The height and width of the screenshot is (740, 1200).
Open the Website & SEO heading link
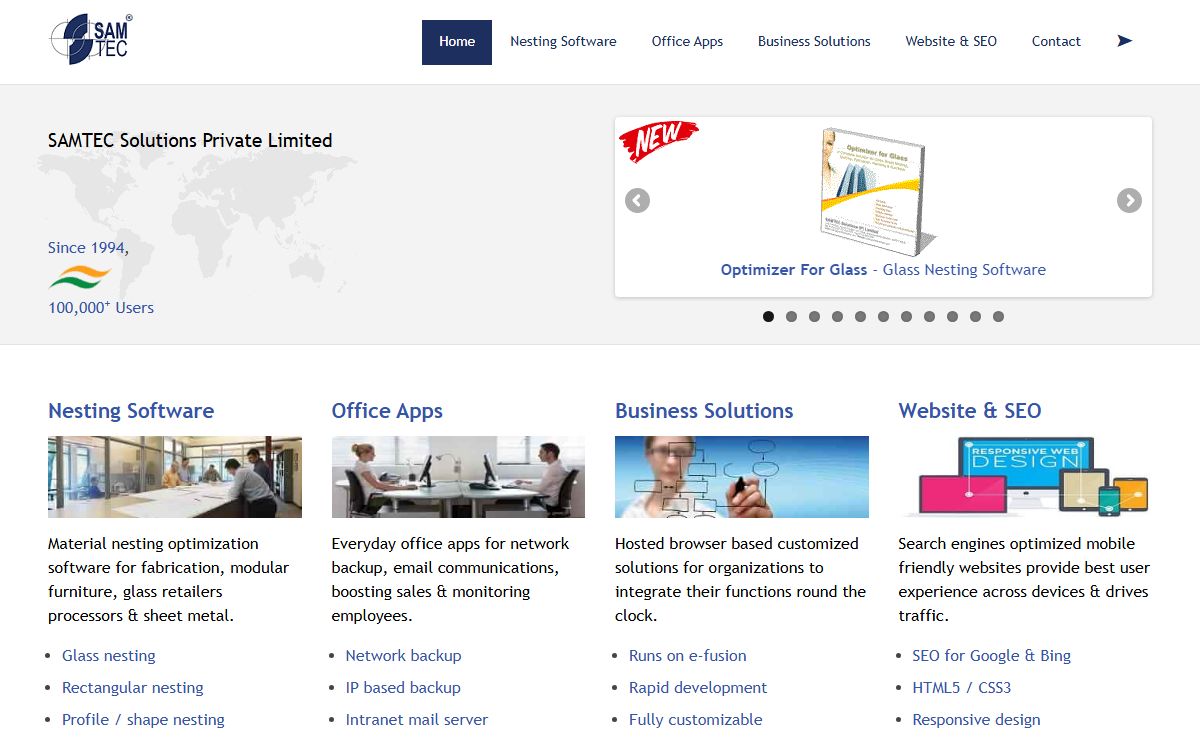click(970, 411)
